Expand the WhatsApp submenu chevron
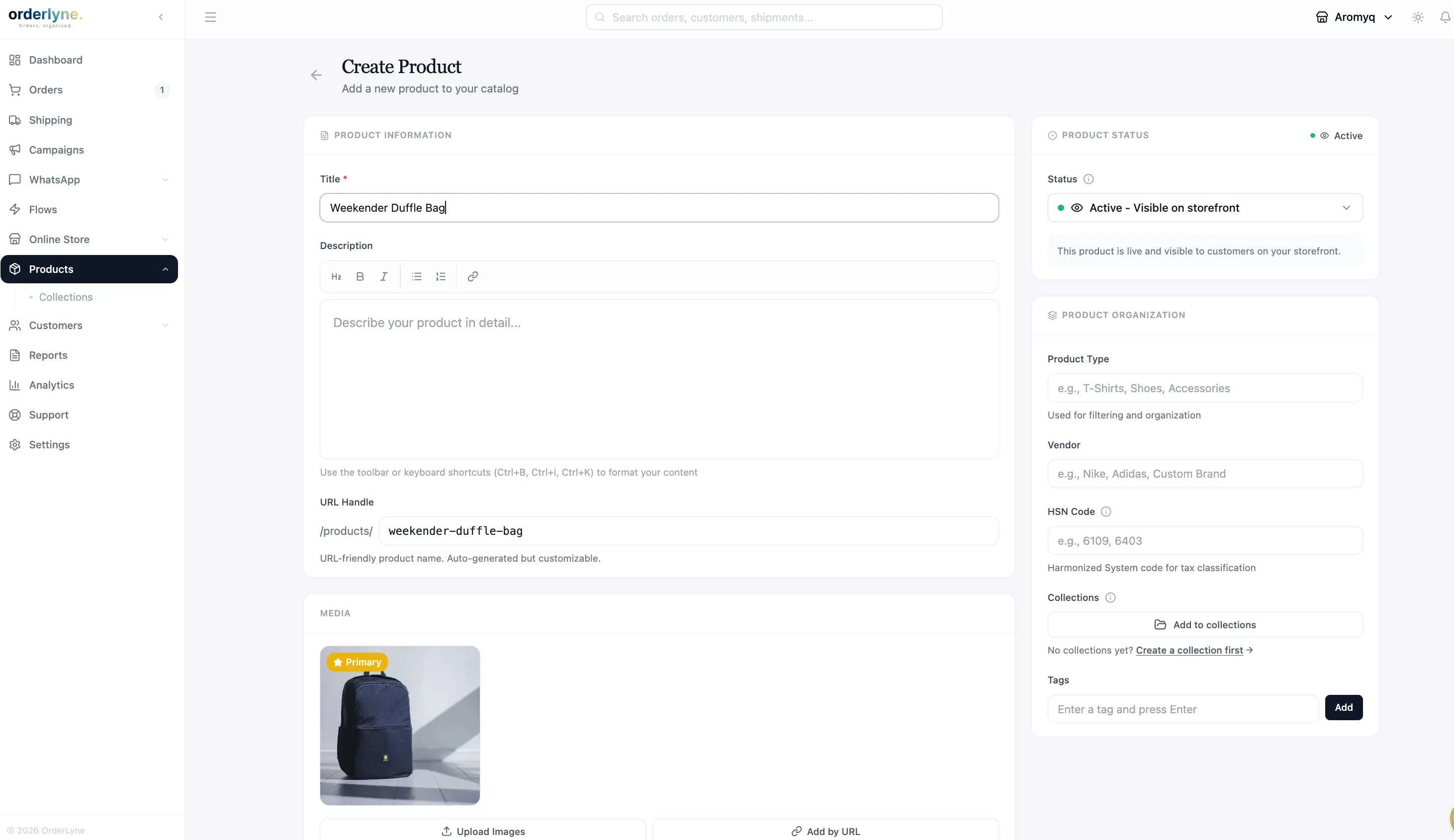Screen dimensions: 1454x840 coord(166,180)
